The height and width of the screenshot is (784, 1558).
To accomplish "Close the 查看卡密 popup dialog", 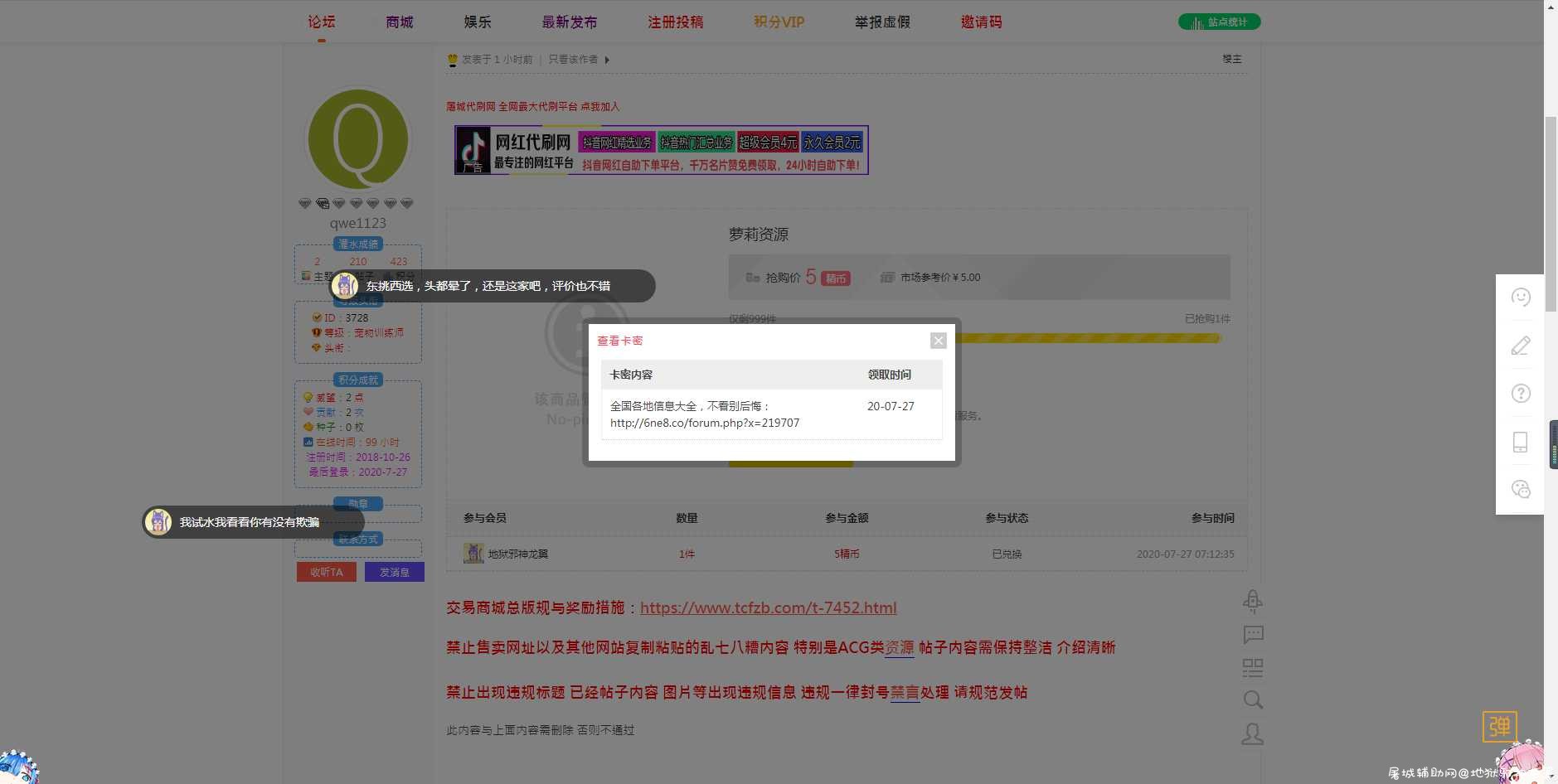I will 938,341.
